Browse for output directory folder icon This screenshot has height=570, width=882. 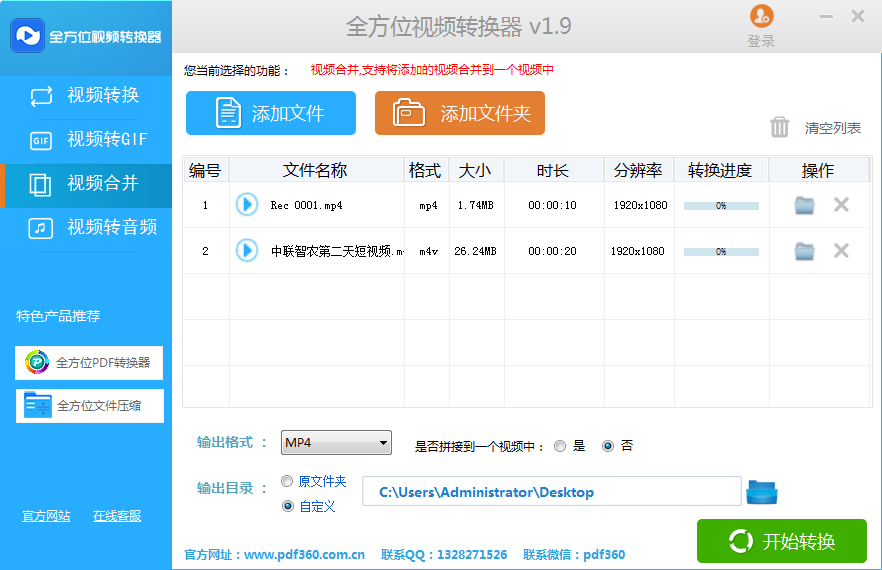(762, 492)
